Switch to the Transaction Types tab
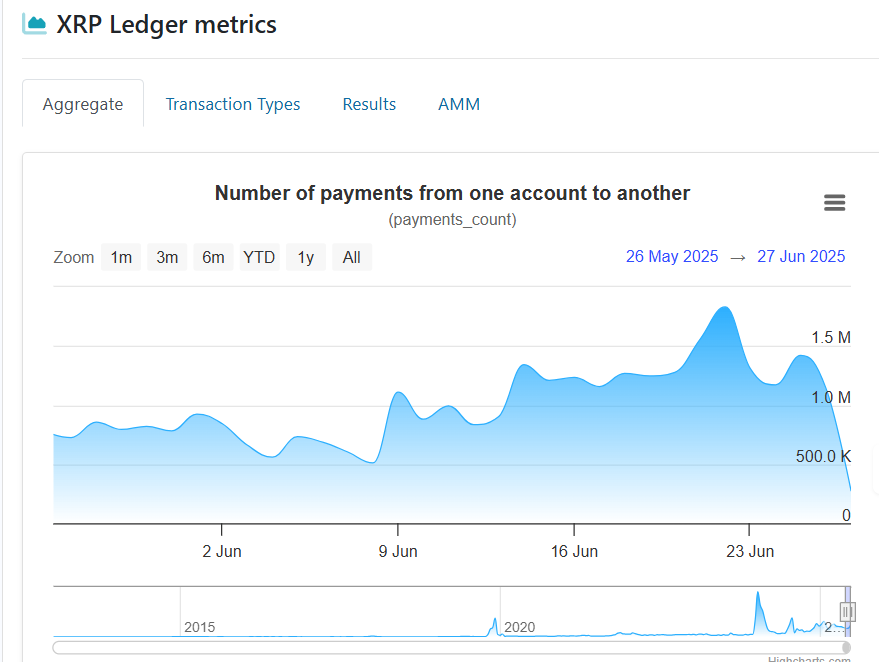879x662 pixels. click(x=233, y=104)
